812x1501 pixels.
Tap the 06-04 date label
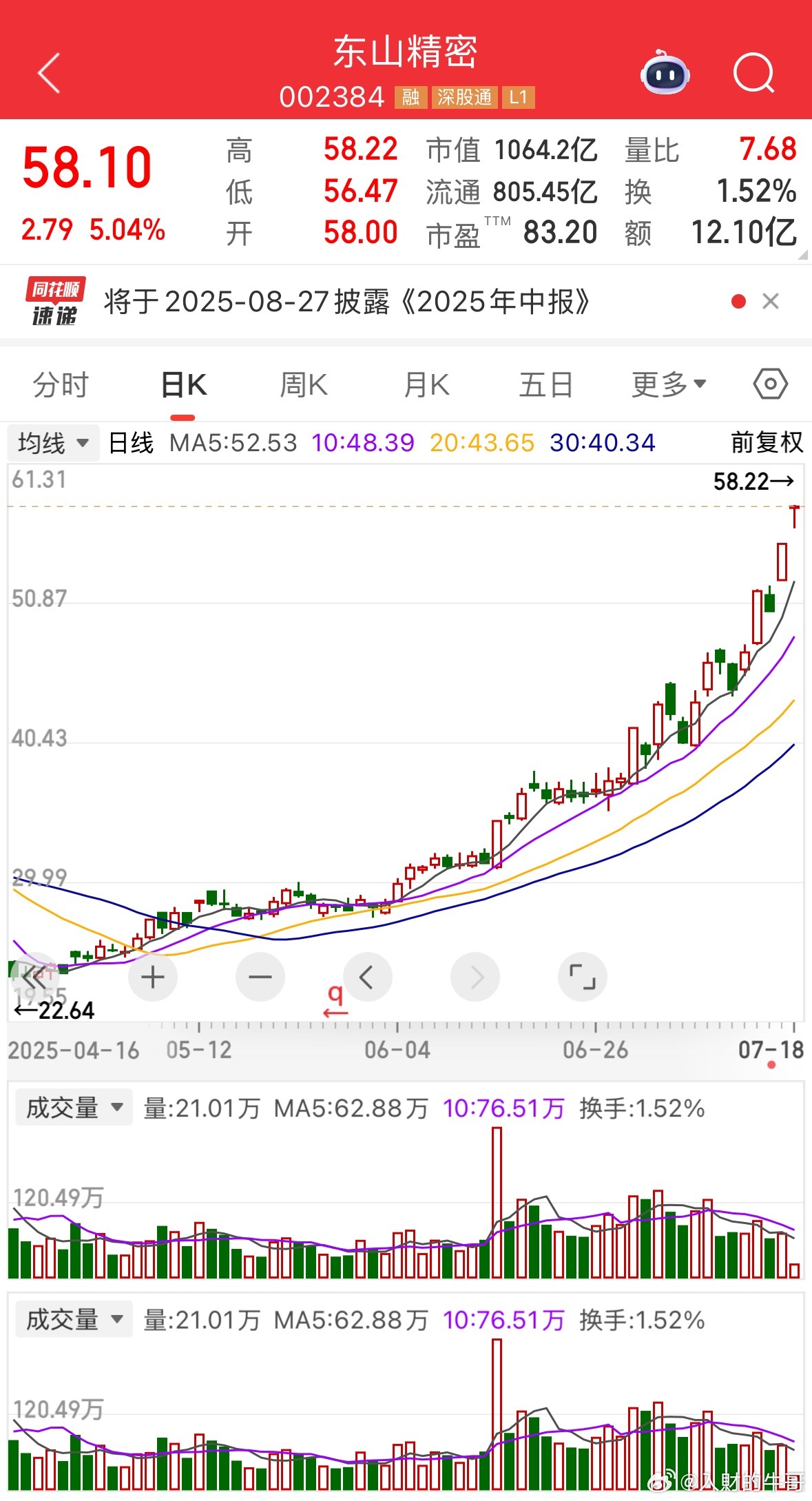coord(397,1050)
